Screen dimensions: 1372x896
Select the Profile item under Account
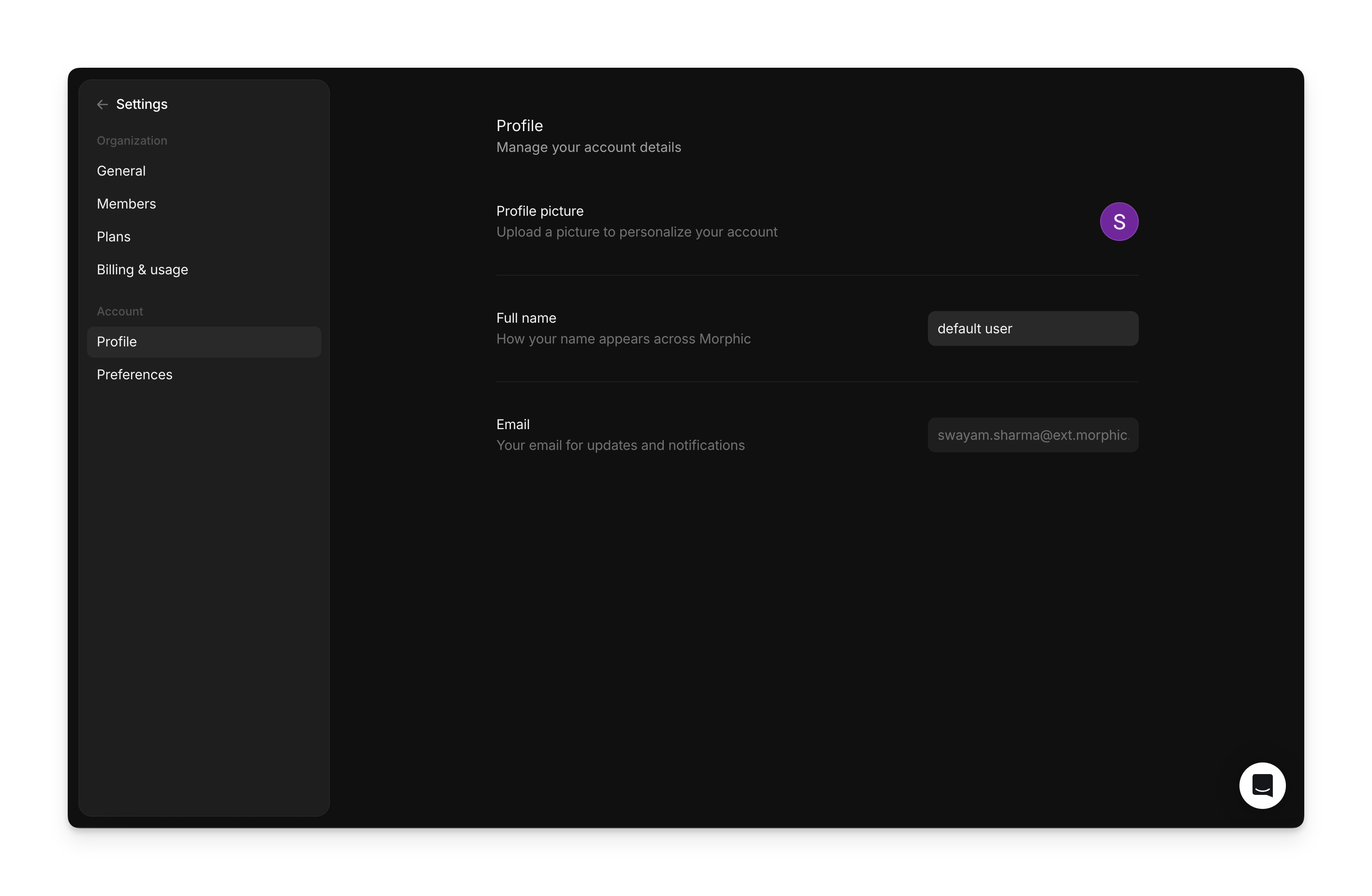click(117, 342)
